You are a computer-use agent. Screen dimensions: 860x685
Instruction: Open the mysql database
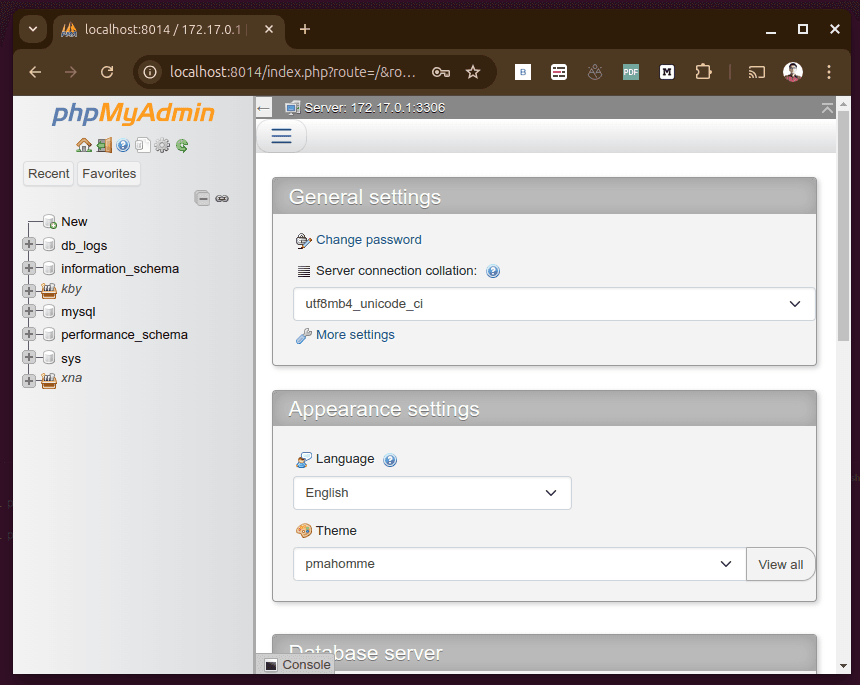pyautogui.click(x=78, y=312)
